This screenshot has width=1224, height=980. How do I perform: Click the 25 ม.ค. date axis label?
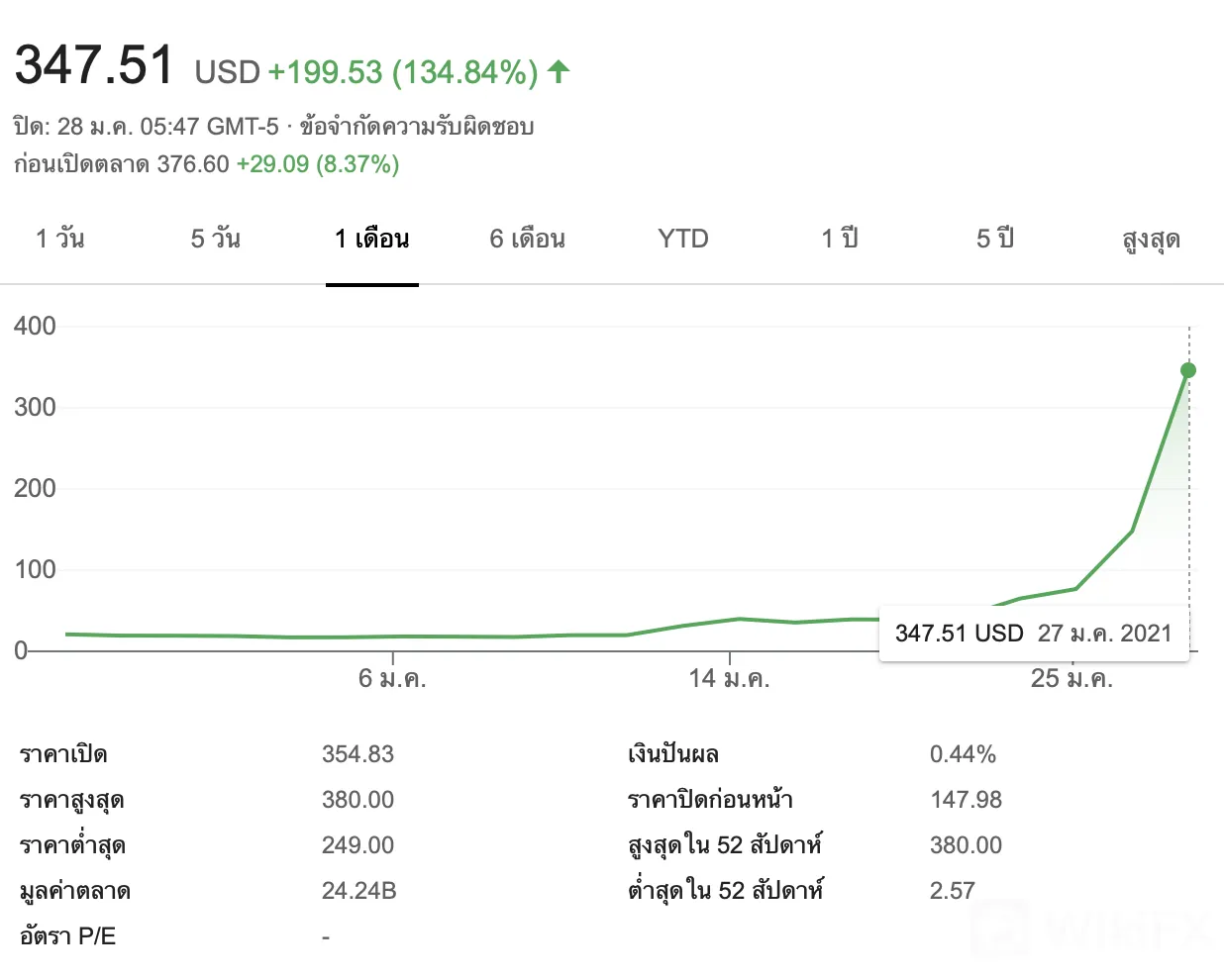pyautogui.click(x=1072, y=678)
